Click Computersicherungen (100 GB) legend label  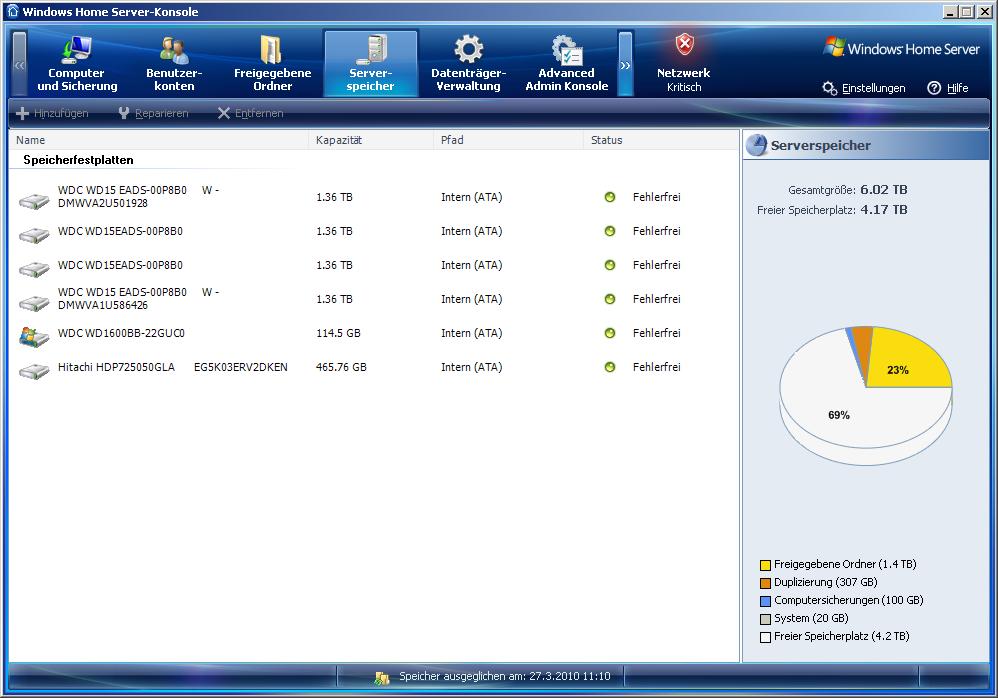[848, 600]
